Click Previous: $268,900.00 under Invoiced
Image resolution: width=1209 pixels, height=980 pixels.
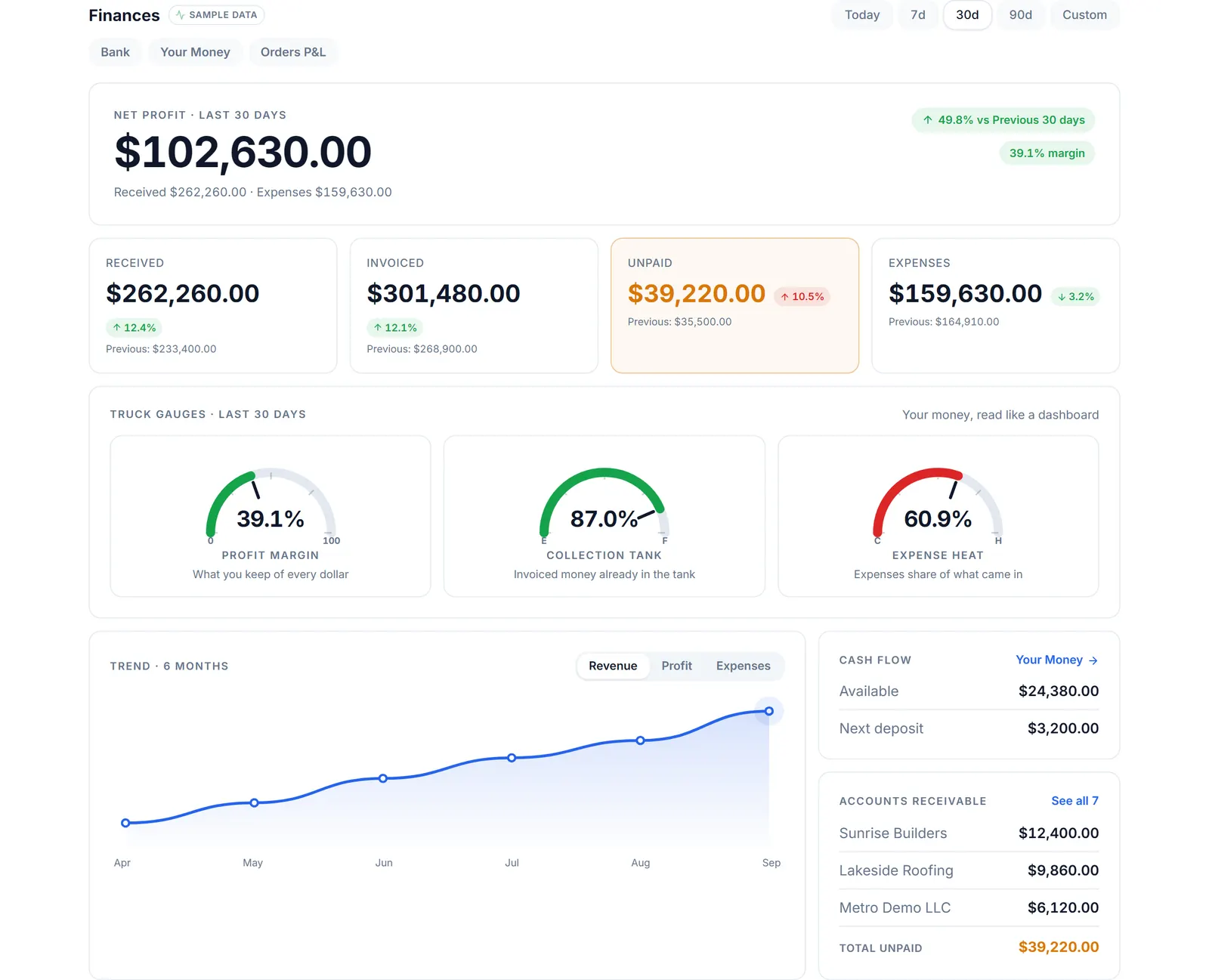click(x=422, y=349)
